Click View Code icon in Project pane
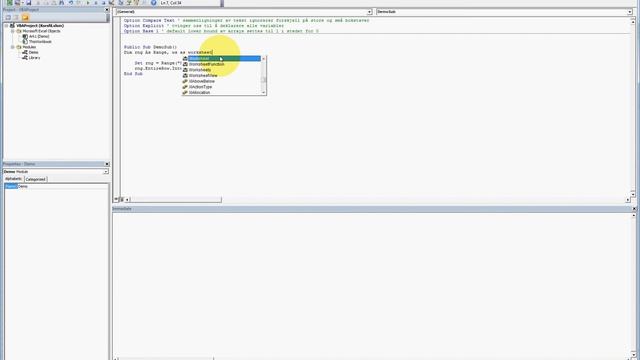Image resolution: width=640 pixels, height=360 pixels. (x=8, y=18)
